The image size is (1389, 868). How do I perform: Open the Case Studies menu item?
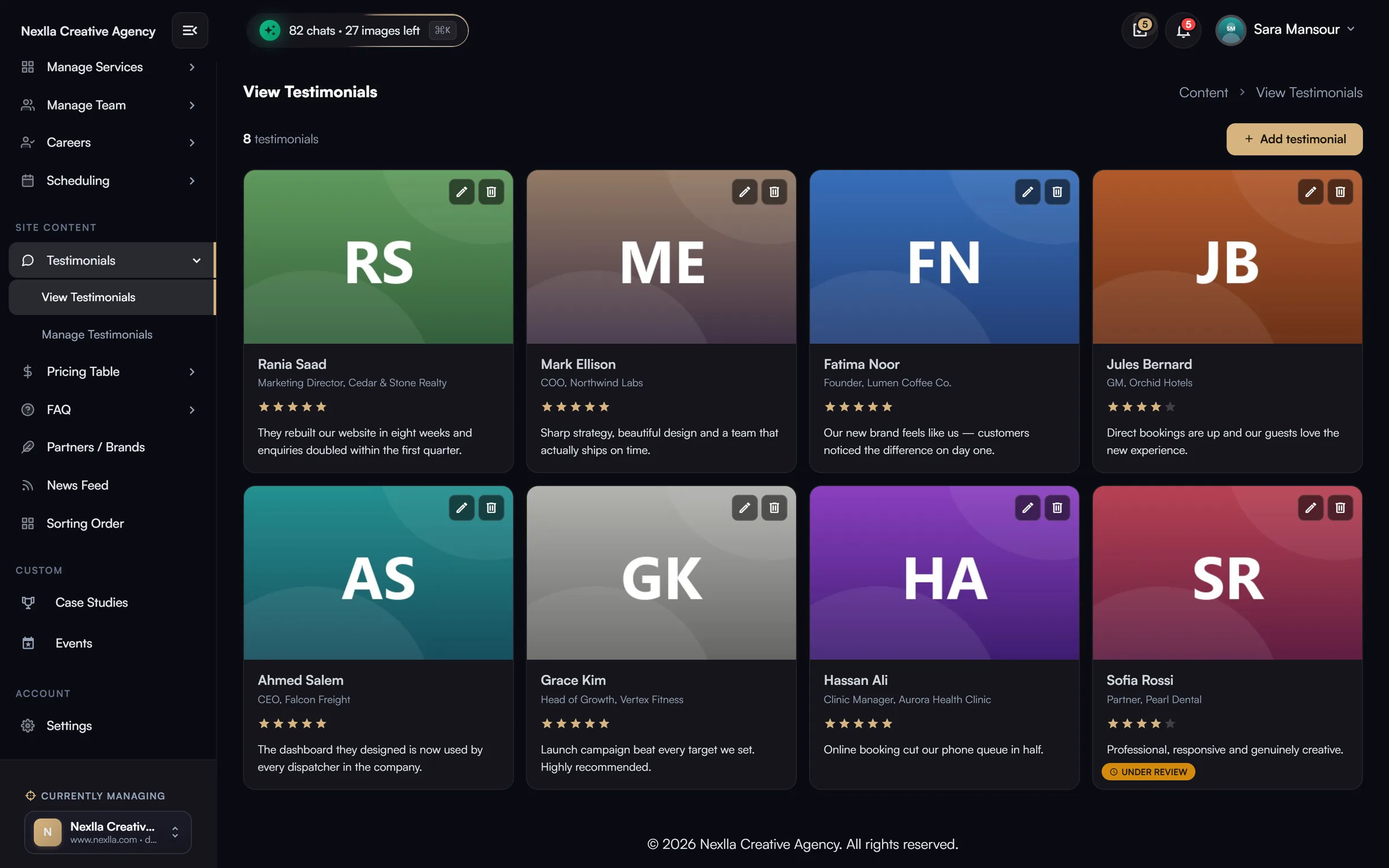pos(91,602)
